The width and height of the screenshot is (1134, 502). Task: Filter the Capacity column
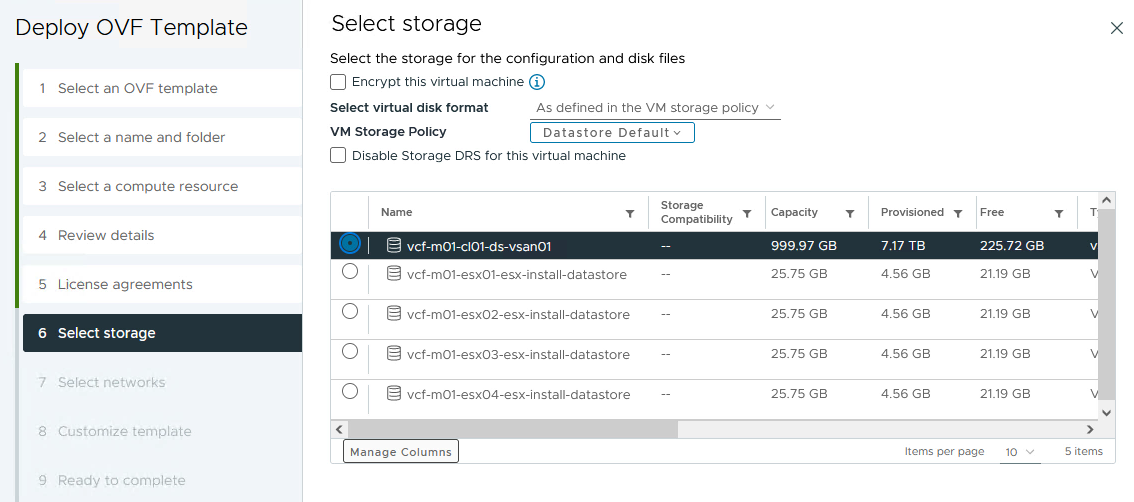click(x=850, y=213)
